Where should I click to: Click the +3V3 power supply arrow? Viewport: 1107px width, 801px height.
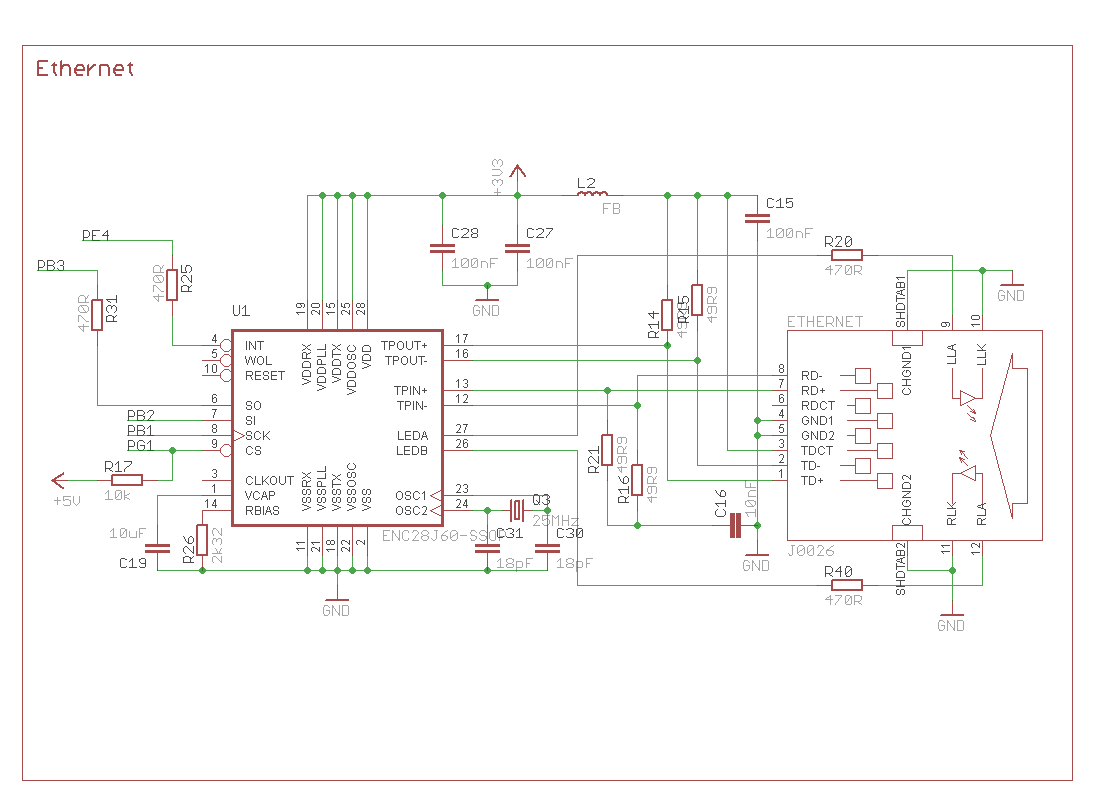[517, 170]
